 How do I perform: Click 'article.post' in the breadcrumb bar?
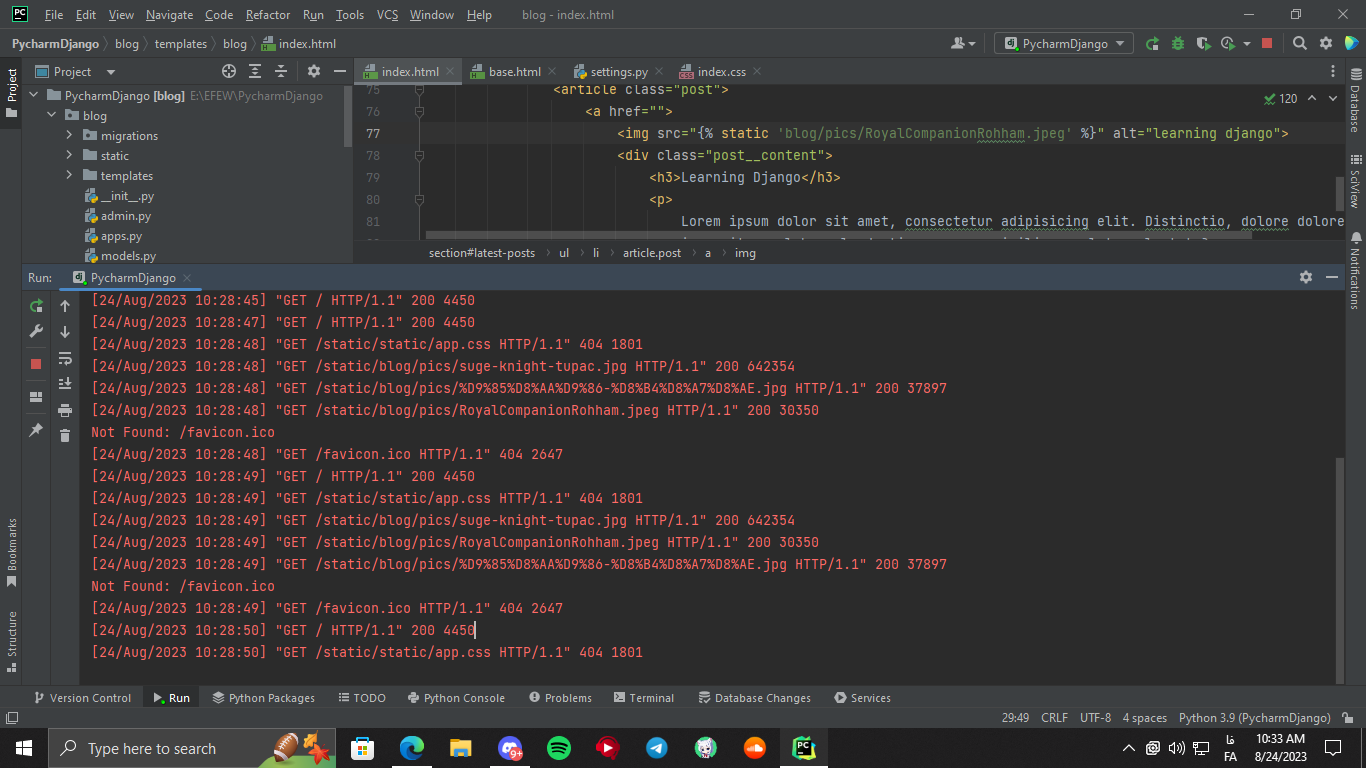[652, 252]
